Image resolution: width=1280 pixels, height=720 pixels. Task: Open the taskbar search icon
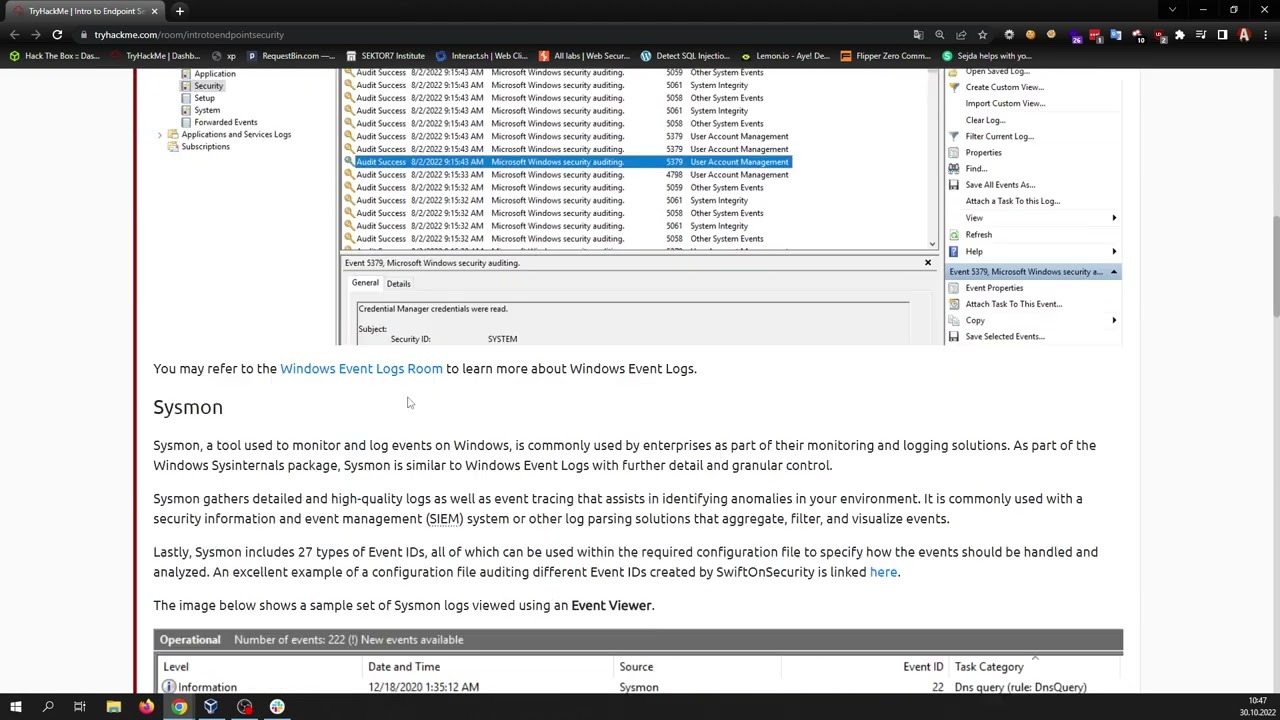48,707
